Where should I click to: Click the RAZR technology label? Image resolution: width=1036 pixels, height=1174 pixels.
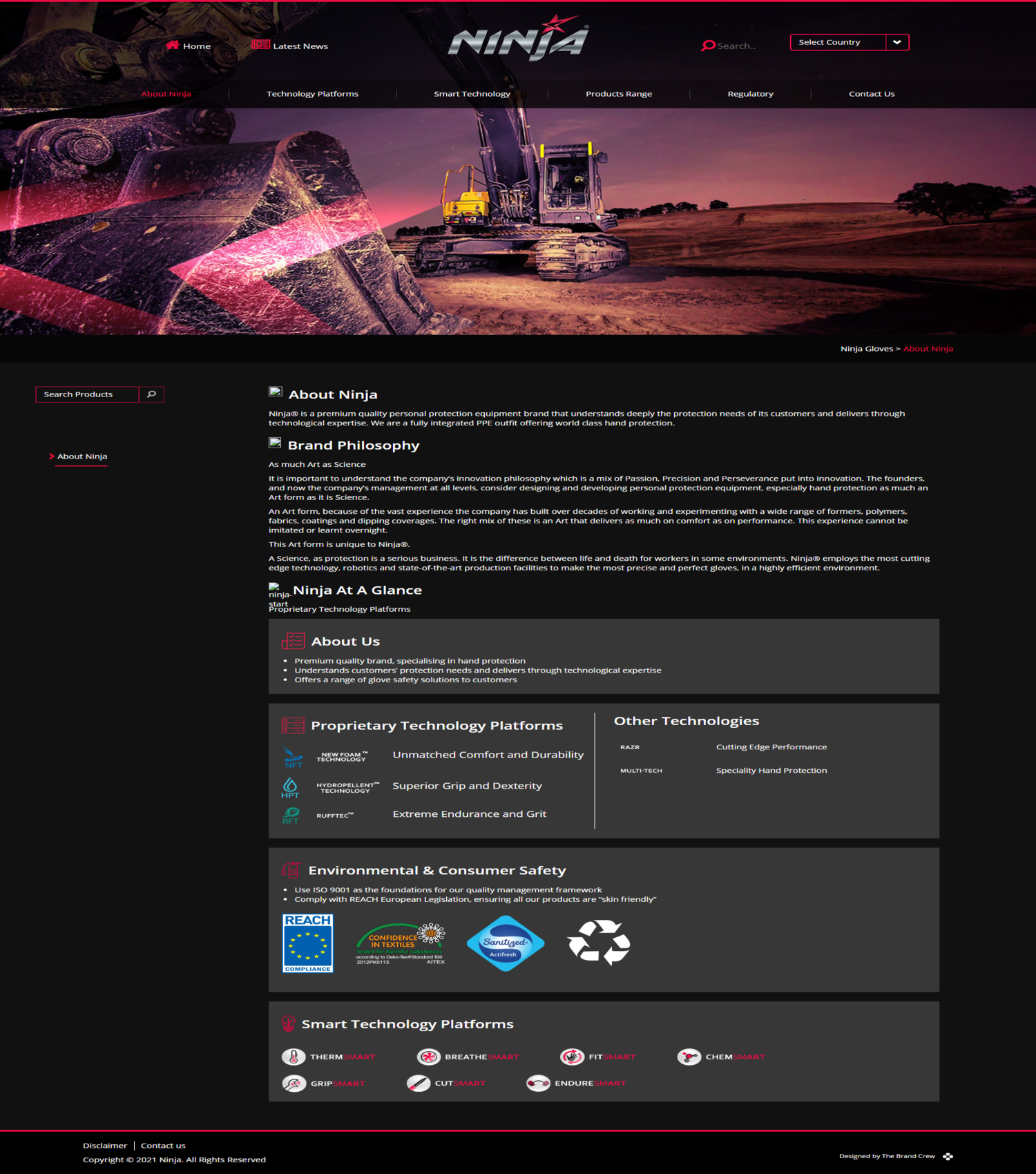tap(630, 747)
